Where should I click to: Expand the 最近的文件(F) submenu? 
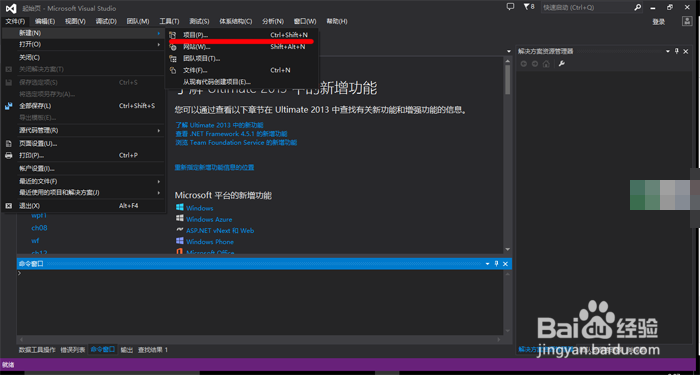point(83,181)
